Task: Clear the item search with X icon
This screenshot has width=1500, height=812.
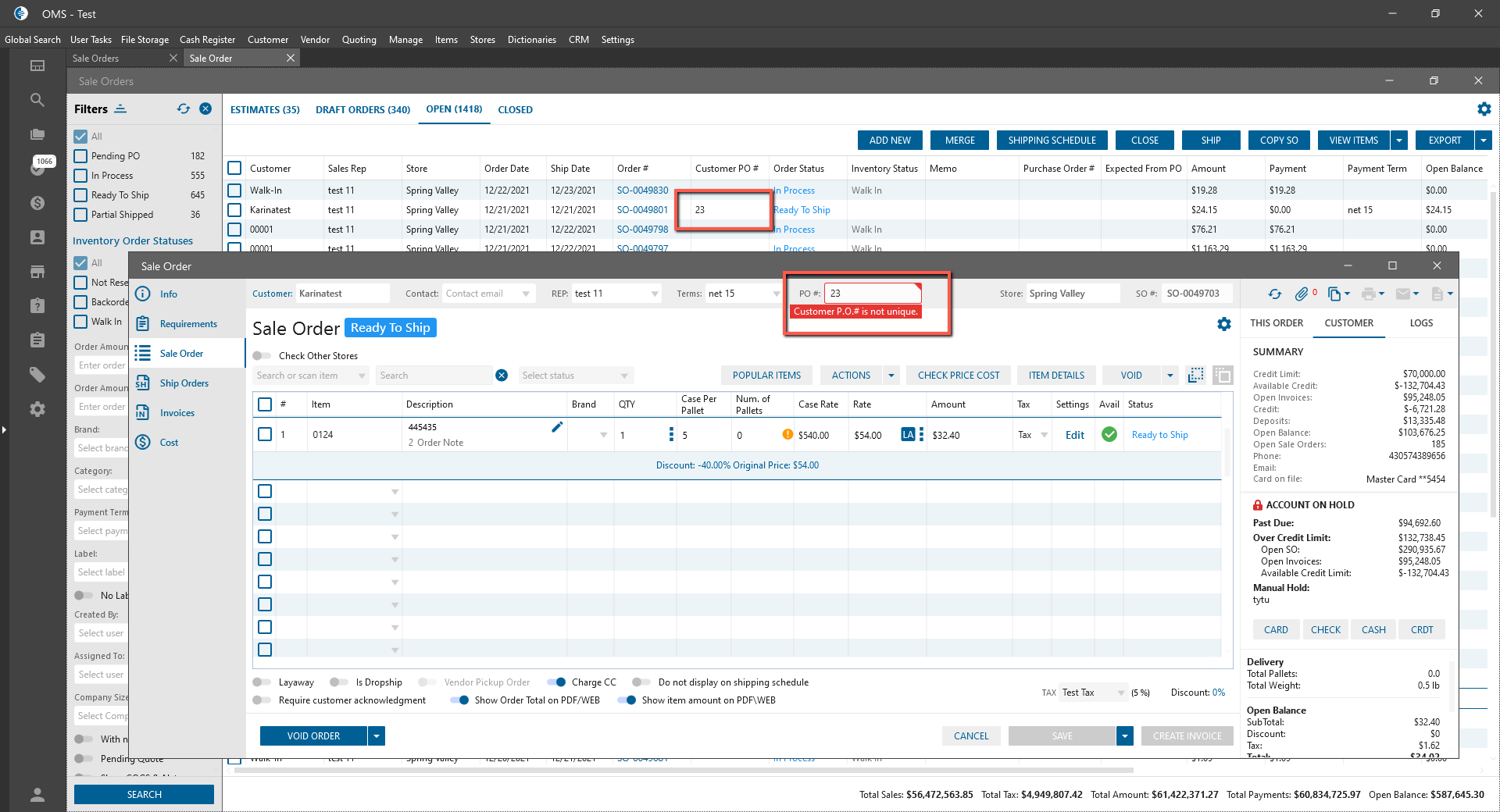Action: pyautogui.click(x=502, y=376)
